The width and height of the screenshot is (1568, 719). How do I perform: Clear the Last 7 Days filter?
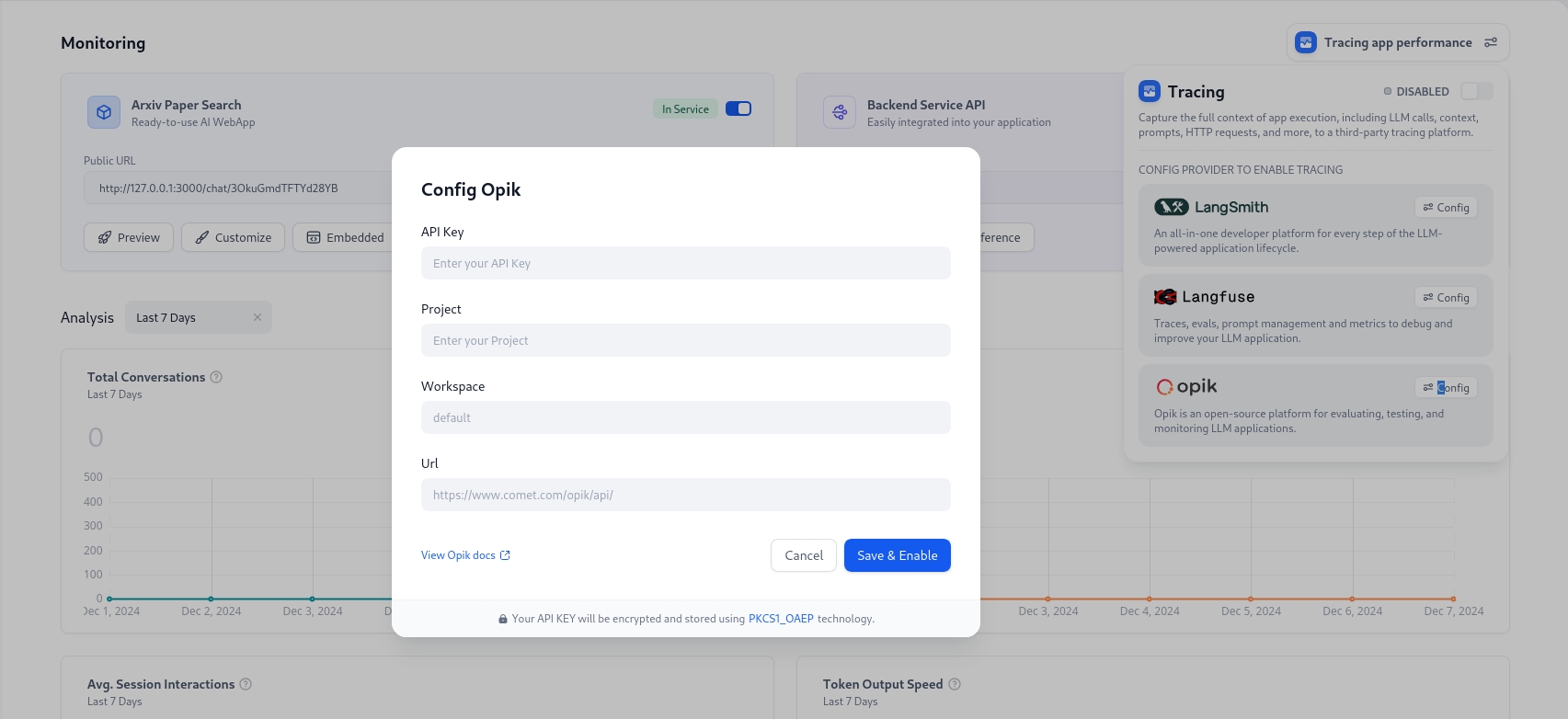coord(258,318)
